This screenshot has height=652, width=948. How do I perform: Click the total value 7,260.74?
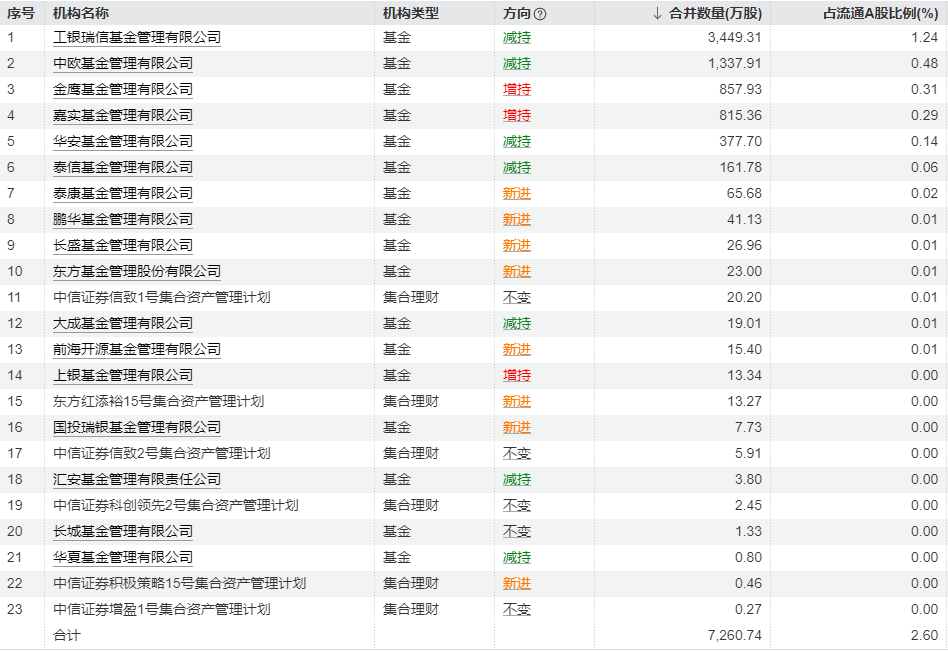(735, 636)
